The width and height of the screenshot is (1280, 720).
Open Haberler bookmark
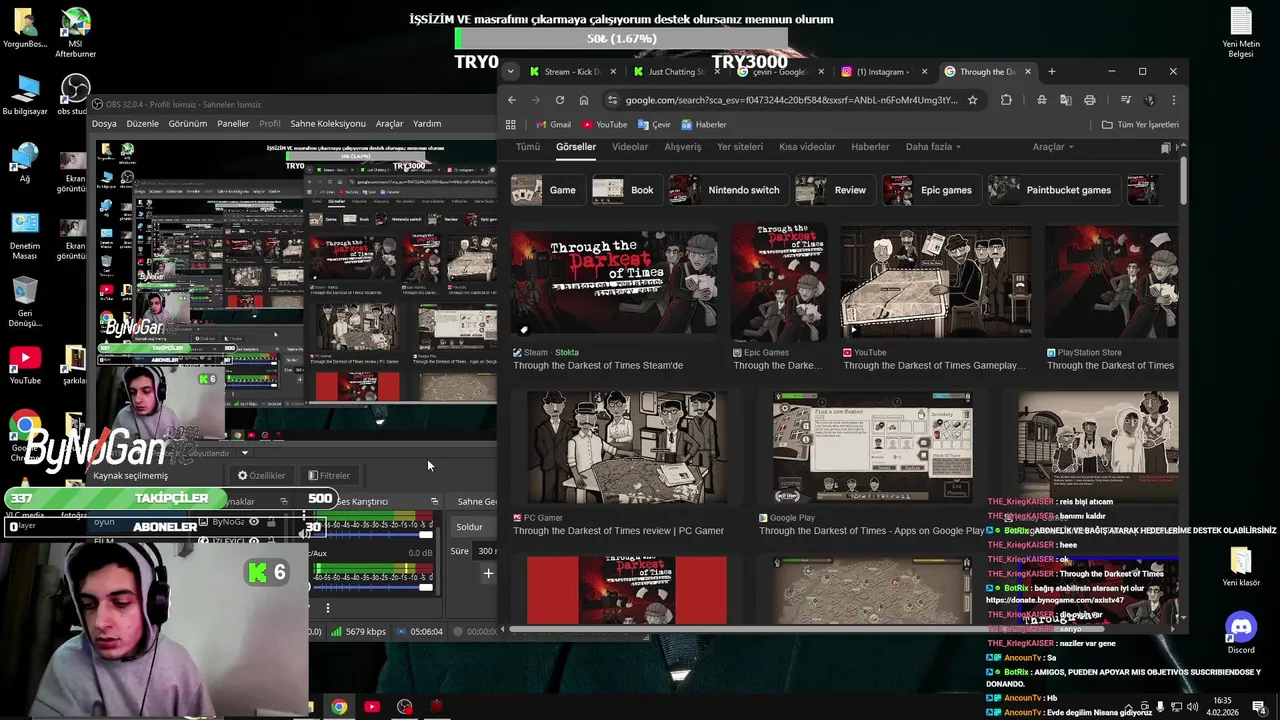point(704,125)
